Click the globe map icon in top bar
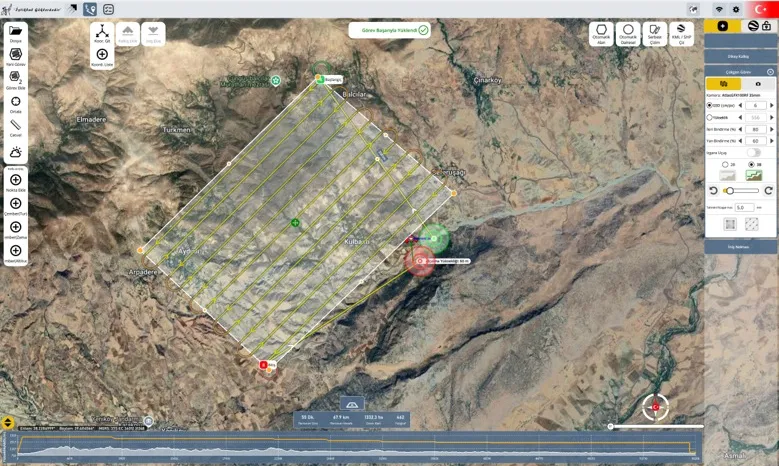The height and width of the screenshot is (466, 779). pyautogui.click(x=693, y=9)
